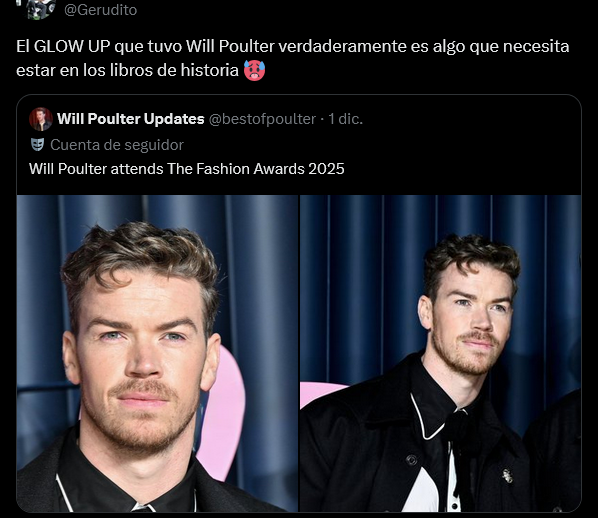Click the Will Poulter Updates display name
The image size is (598, 518).
coord(131,119)
